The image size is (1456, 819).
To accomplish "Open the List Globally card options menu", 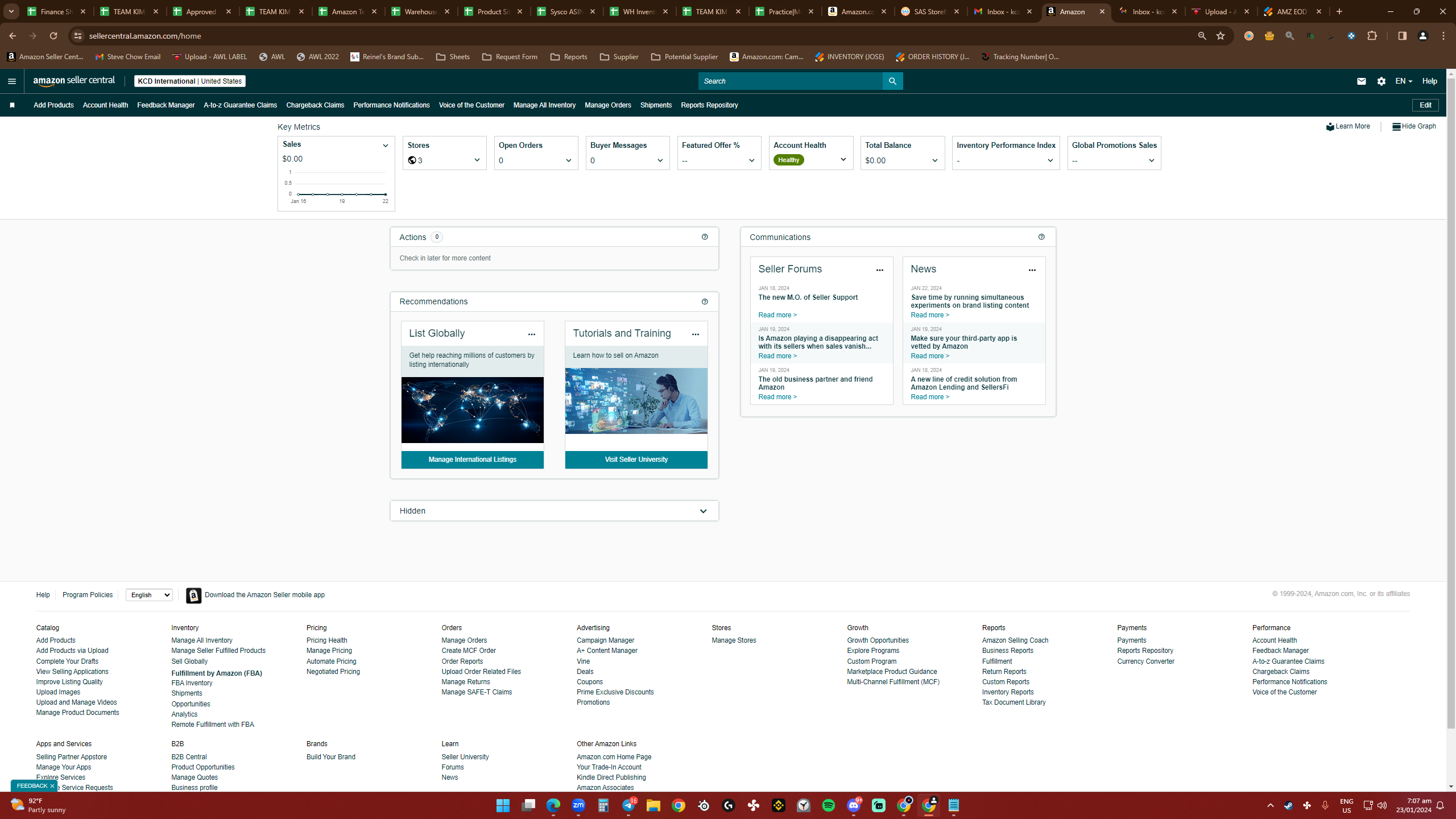I will 531,334.
